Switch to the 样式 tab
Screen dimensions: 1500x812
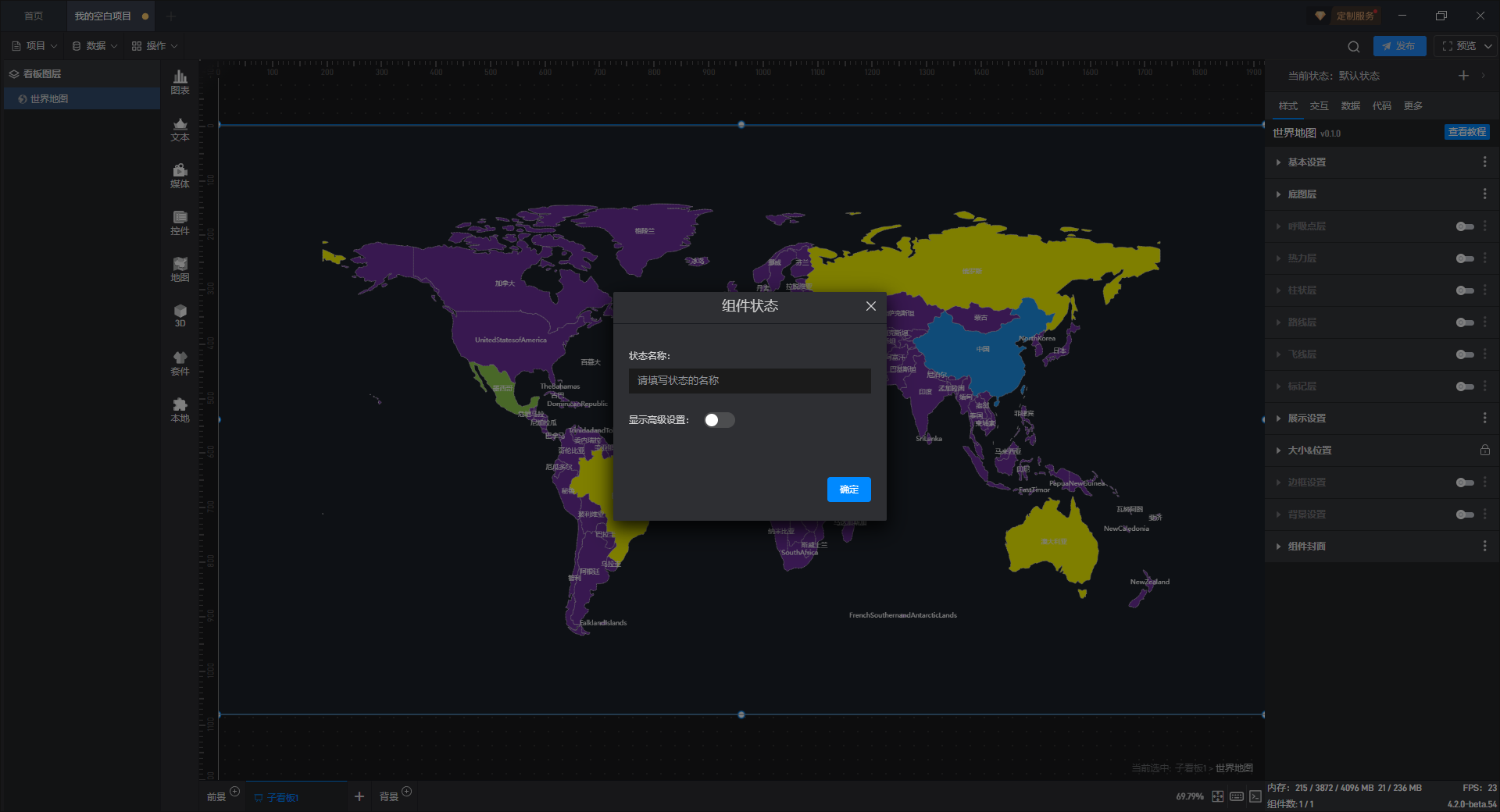click(1287, 105)
